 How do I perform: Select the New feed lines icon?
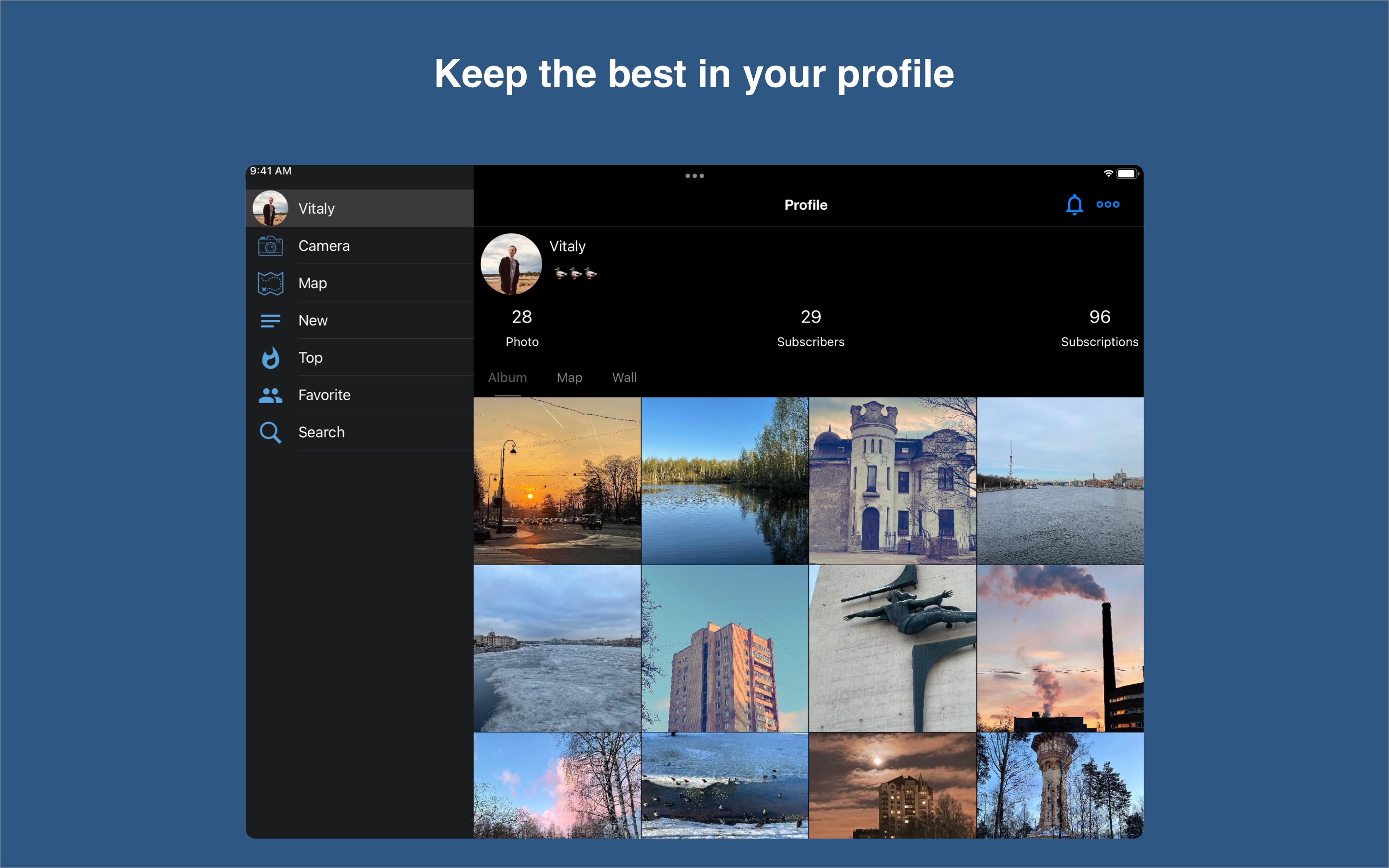[271, 320]
